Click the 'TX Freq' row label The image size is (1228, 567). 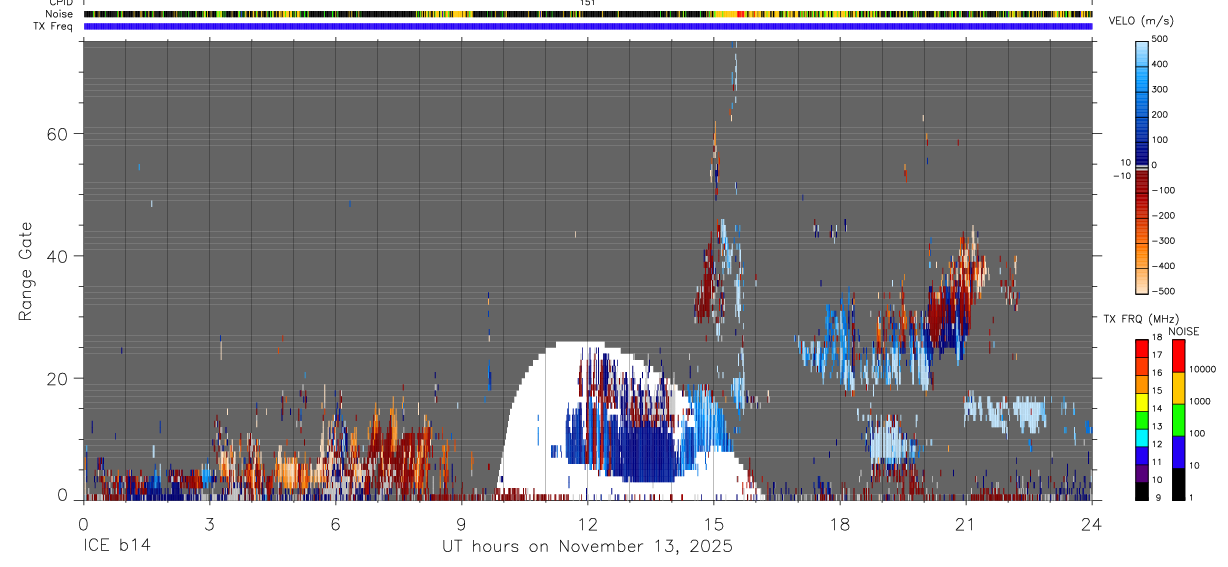[53, 26]
